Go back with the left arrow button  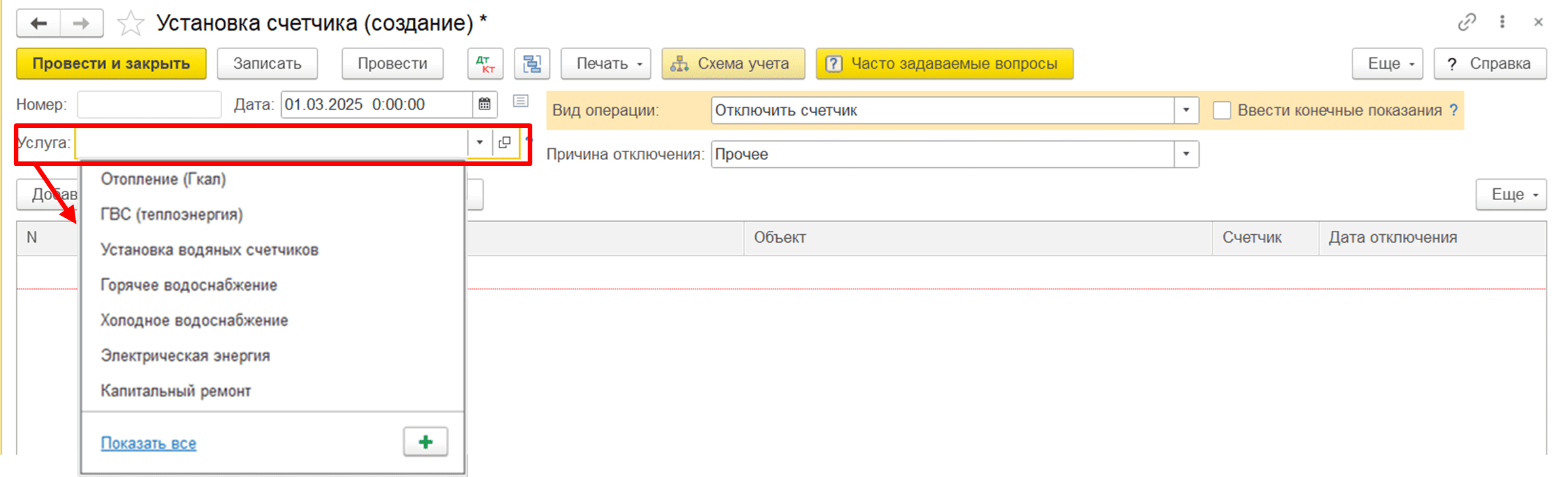coord(39,24)
